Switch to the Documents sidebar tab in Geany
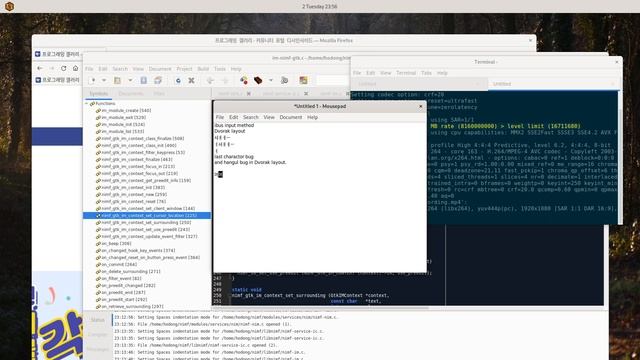Viewport: 640px width, 360px height. click(131, 93)
